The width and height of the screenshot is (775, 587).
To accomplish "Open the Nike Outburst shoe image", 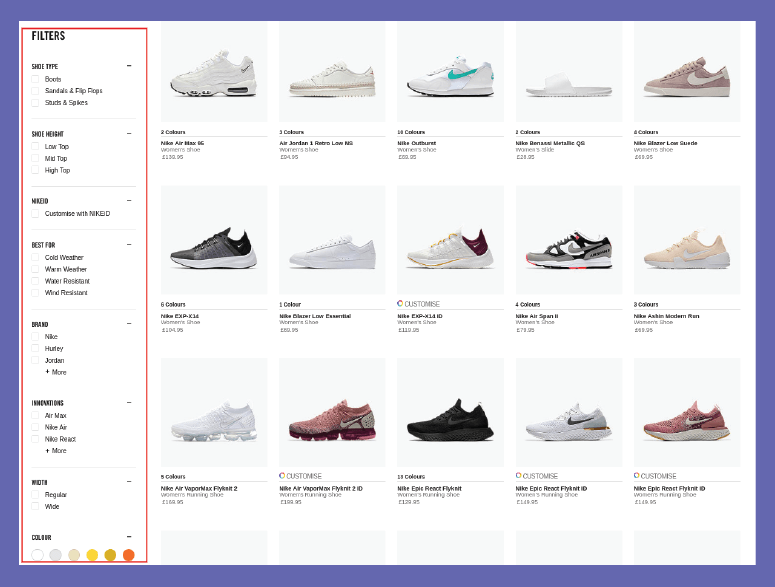I will tap(450, 72).
